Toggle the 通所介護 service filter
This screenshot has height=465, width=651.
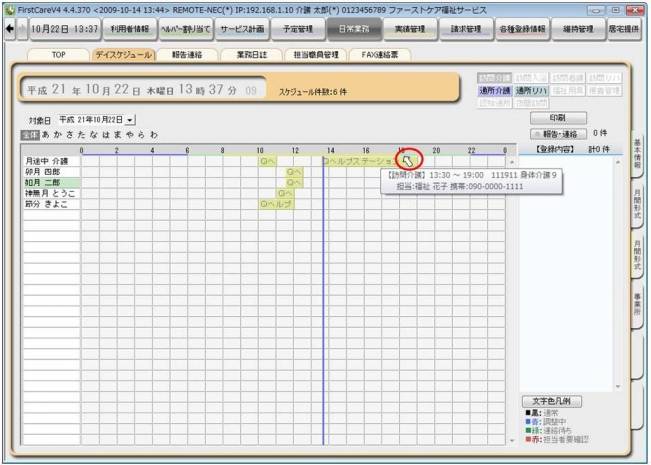coord(494,90)
